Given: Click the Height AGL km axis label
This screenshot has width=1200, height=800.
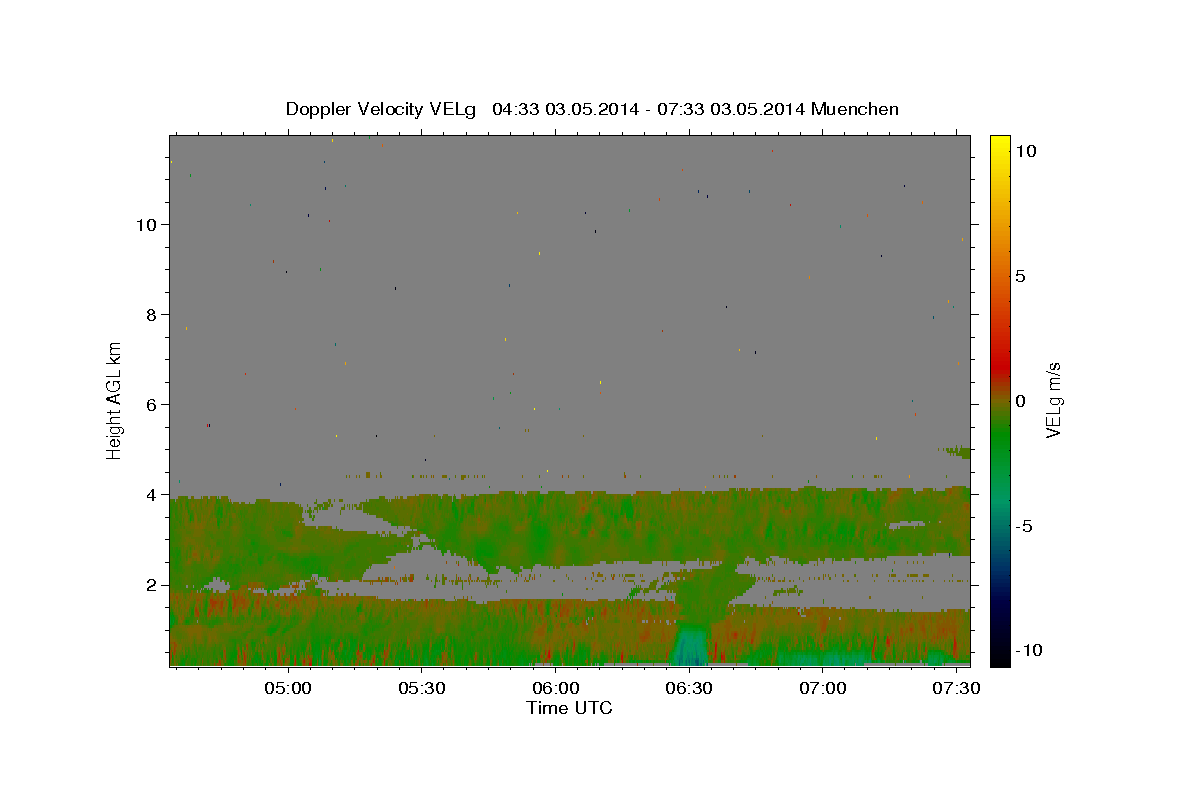Looking at the screenshot, I should pyautogui.click(x=115, y=400).
